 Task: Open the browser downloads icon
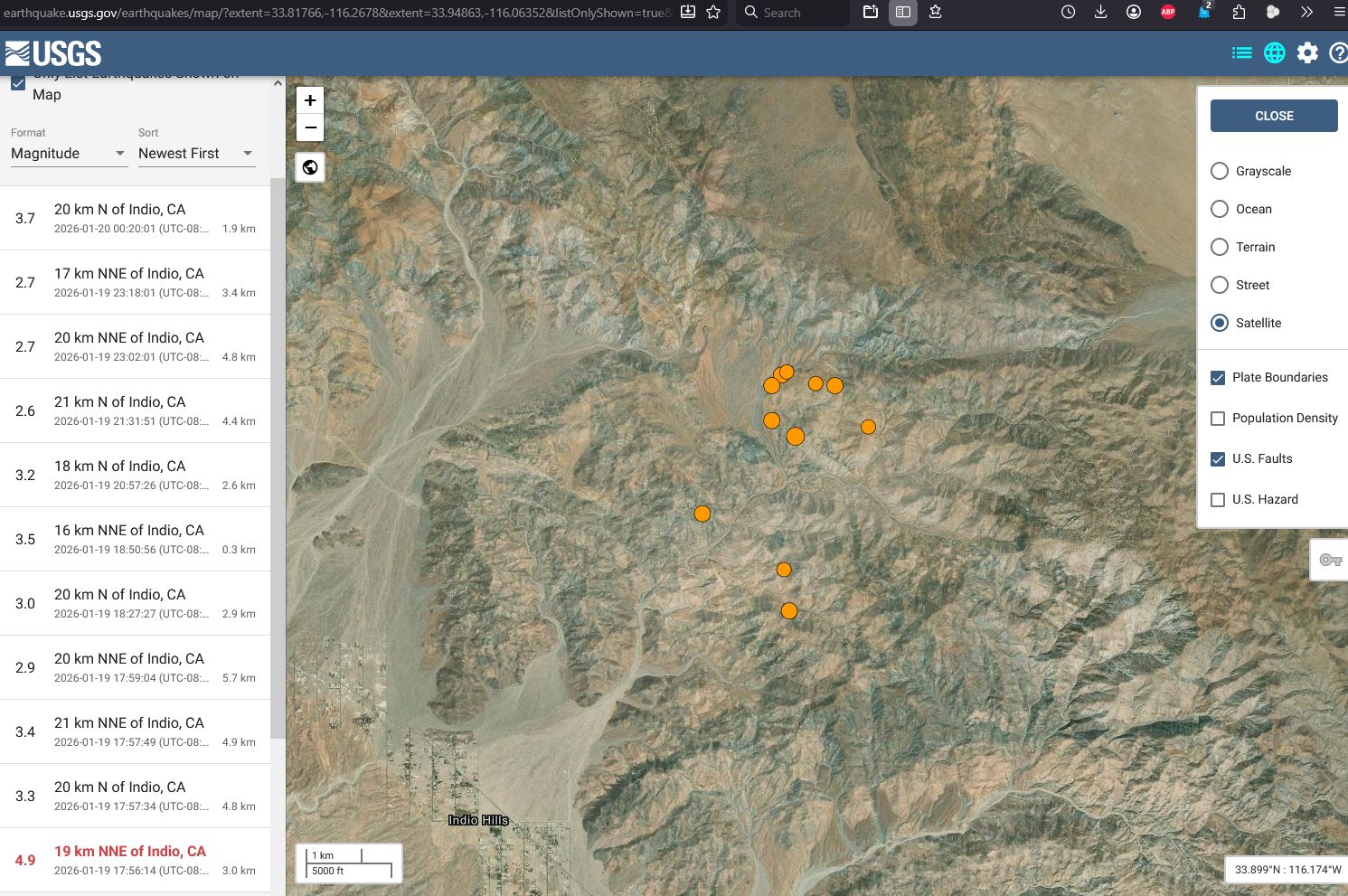click(1100, 13)
